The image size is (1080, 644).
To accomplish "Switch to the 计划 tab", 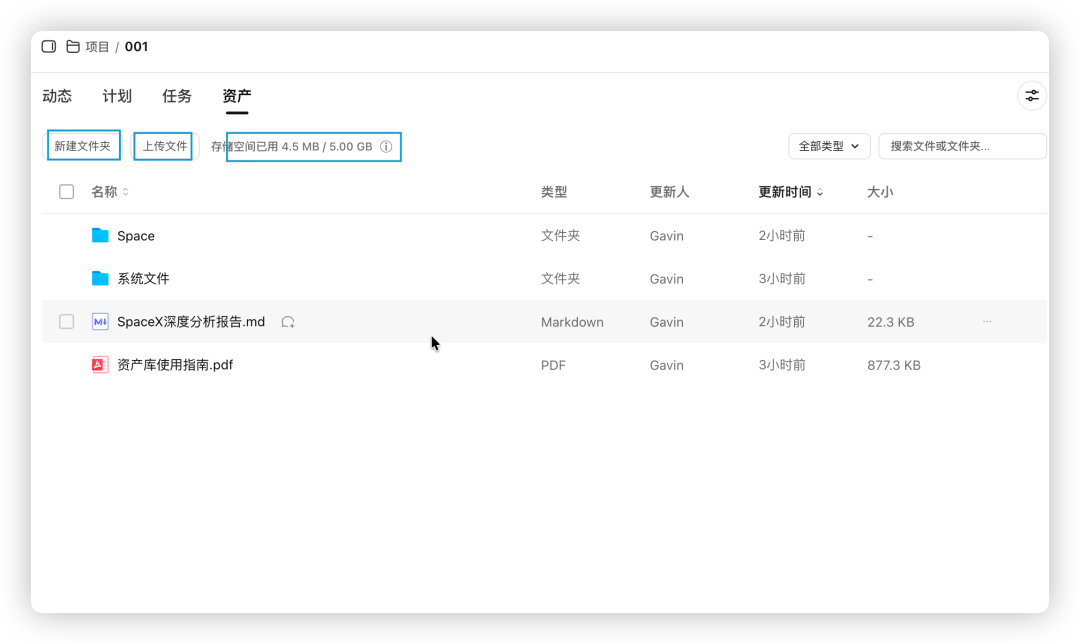I will pyautogui.click(x=116, y=96).
